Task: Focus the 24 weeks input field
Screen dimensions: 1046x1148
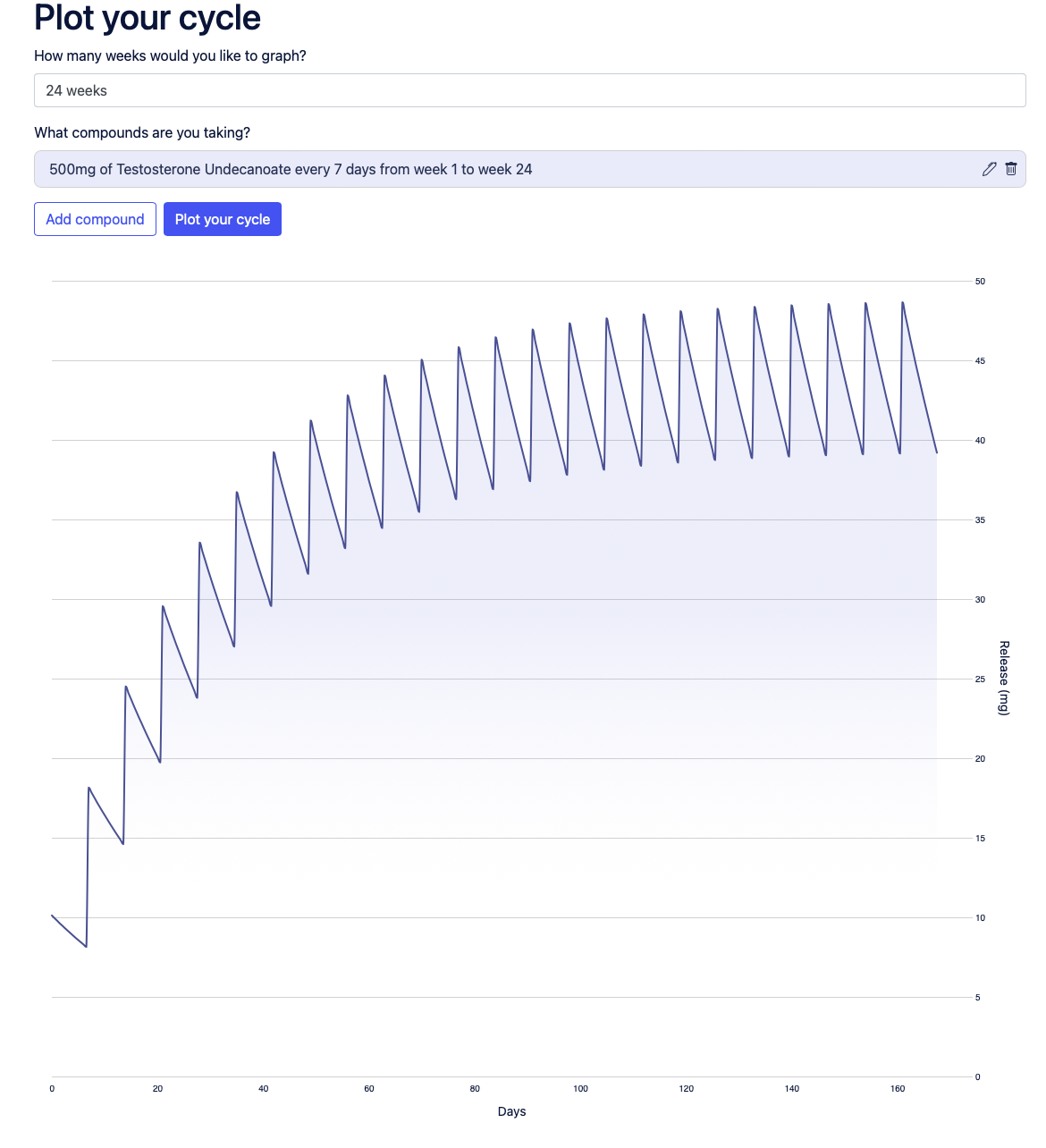Action: [529, 90]
